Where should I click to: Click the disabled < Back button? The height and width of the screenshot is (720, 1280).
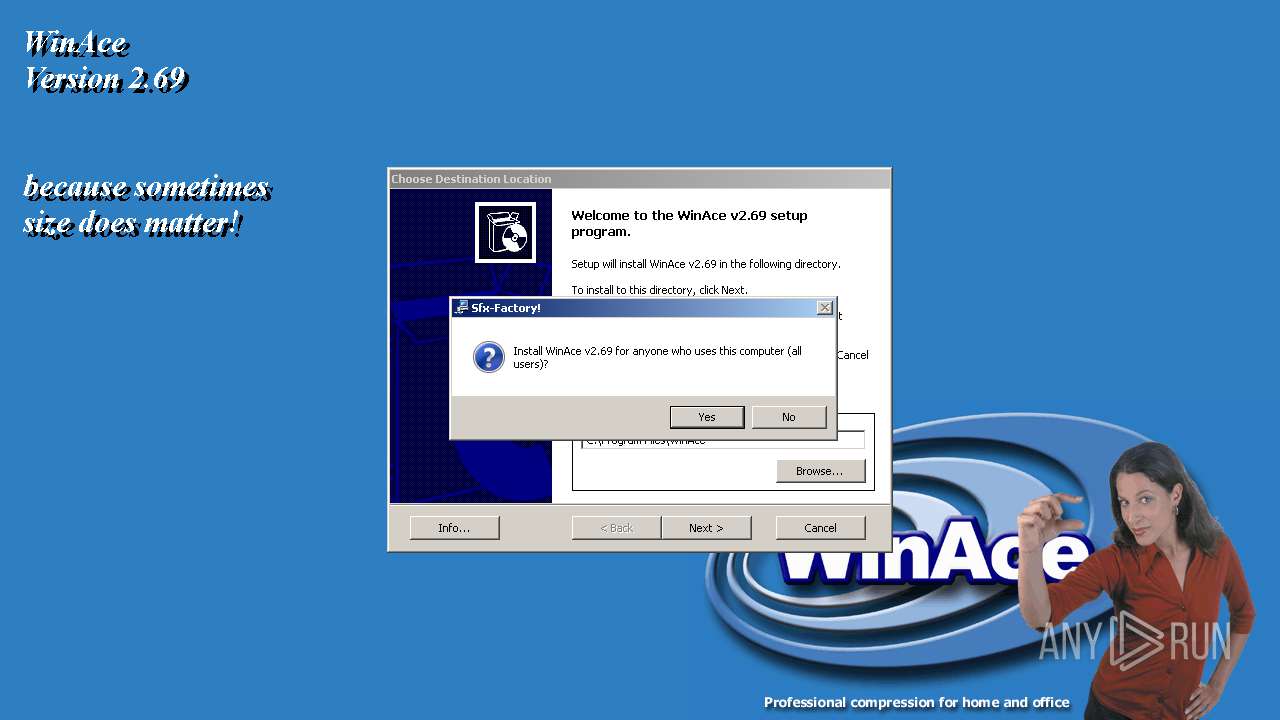[616, 528]
